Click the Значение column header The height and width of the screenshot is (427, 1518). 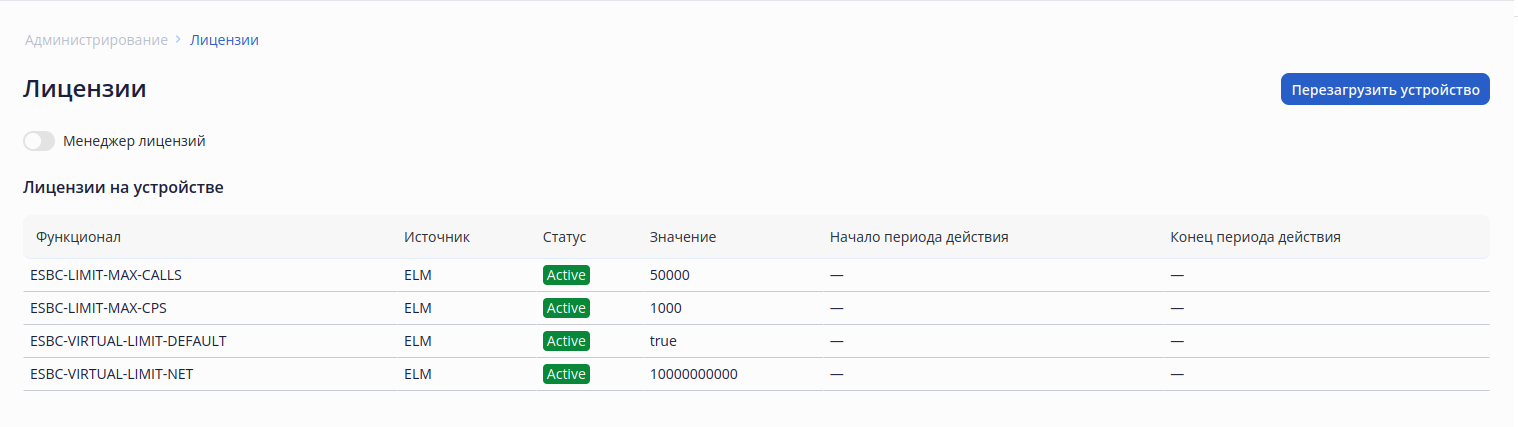tap(683, 237)
